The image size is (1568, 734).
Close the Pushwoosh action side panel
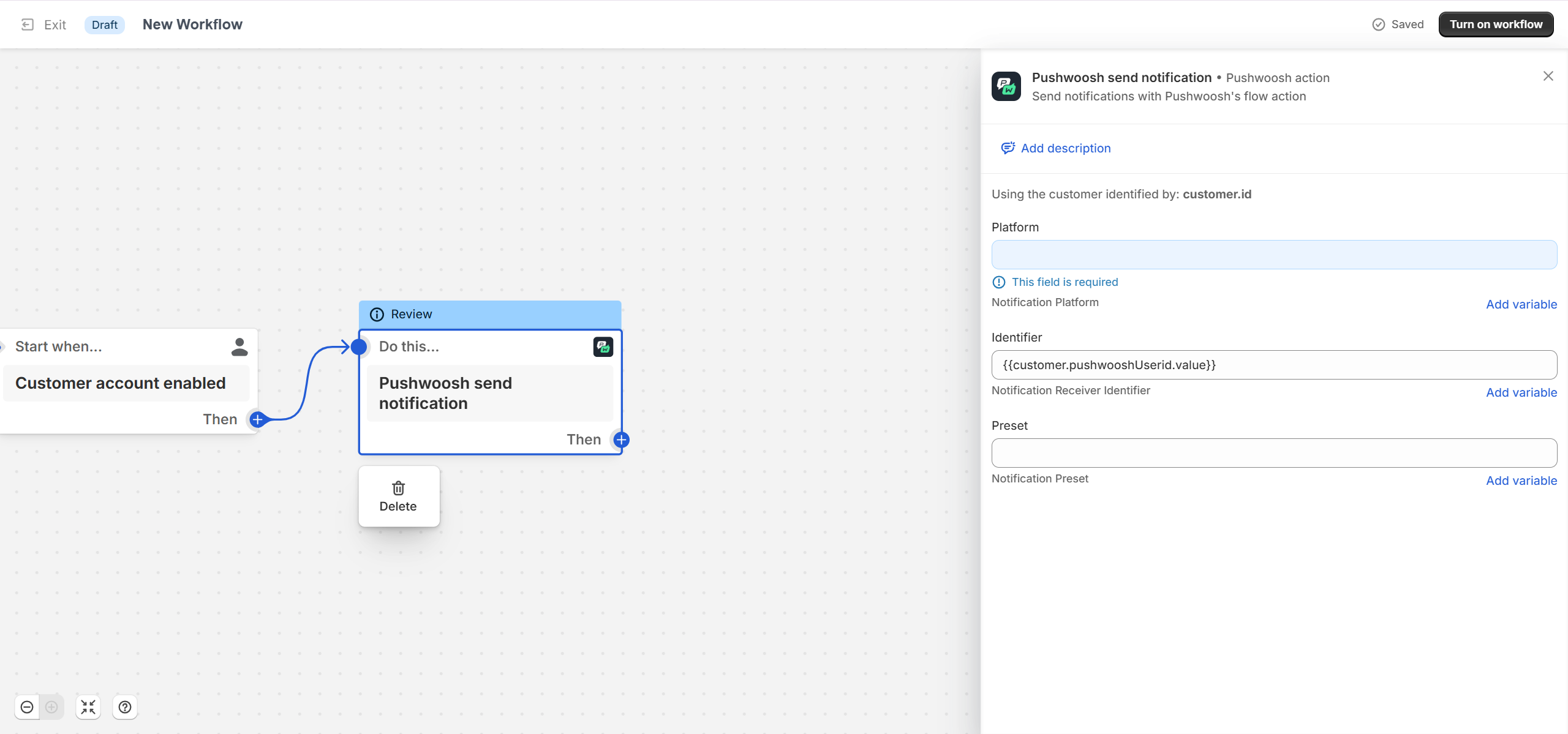1548,76
